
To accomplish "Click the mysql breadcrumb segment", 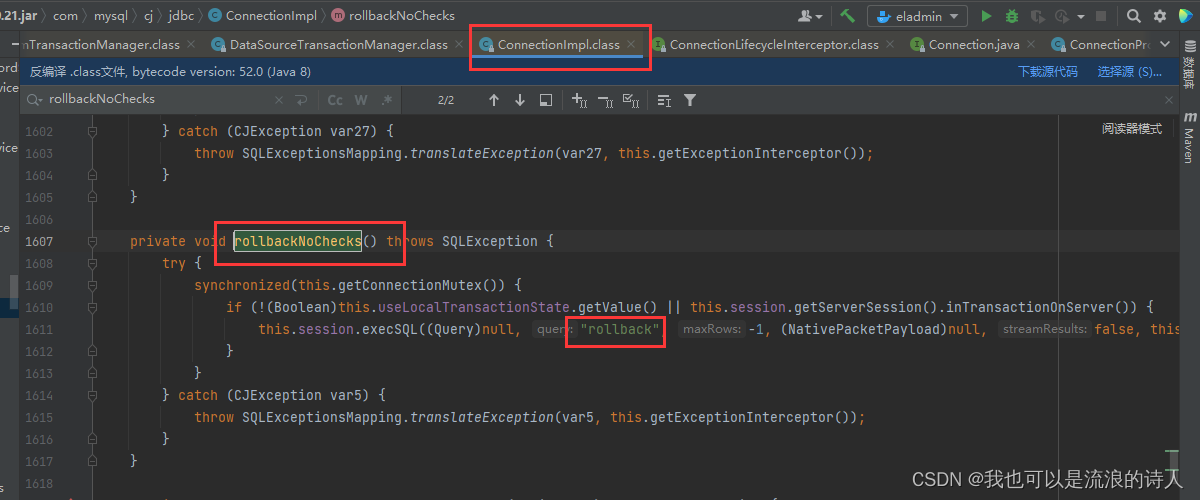I will 112,15.
